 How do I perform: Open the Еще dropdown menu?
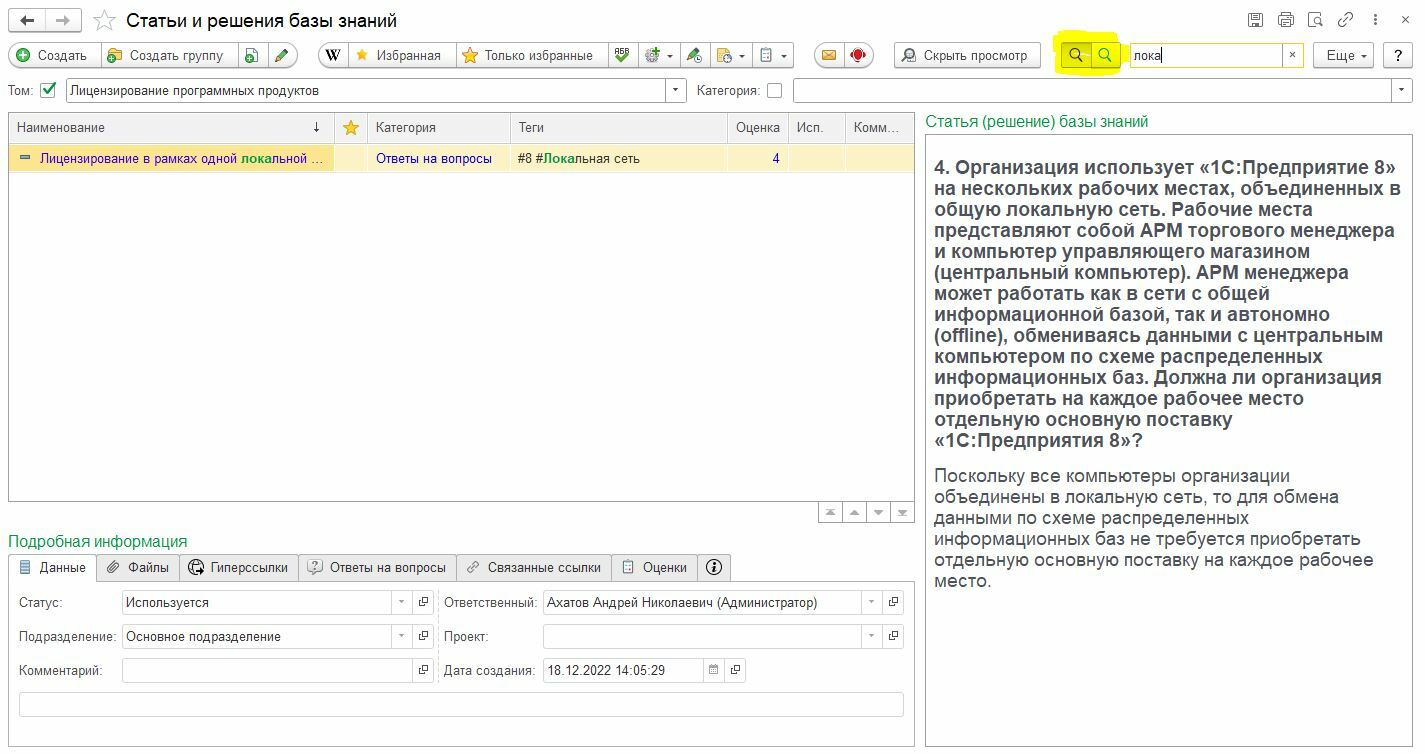pyautogui.click(x=1343, y=55)
